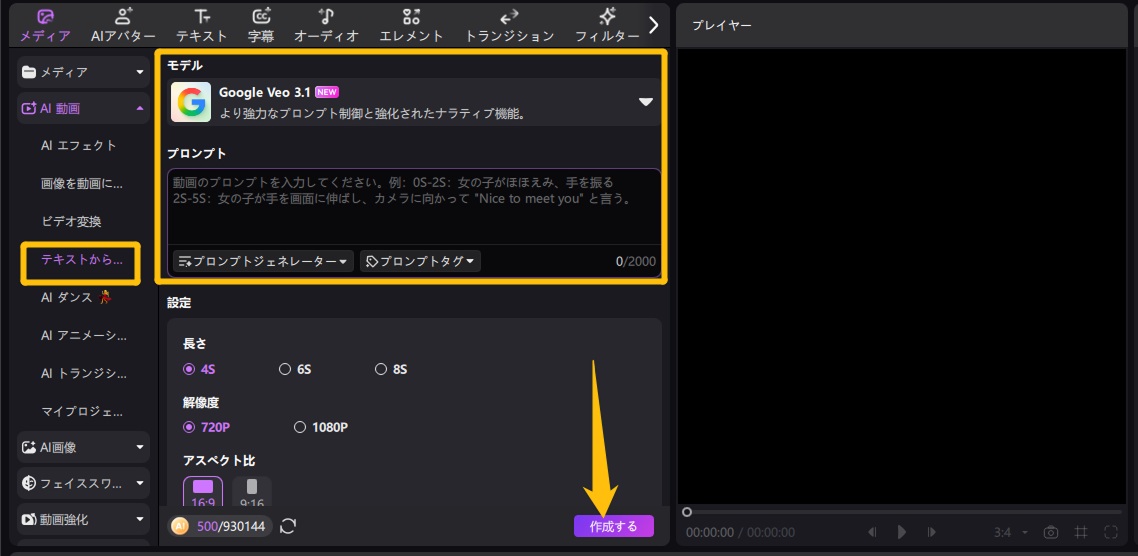Select the 16:9 aspect ratio
Image resolution: width=1138 pixels, height=556 pixels.
click(203, 492)
